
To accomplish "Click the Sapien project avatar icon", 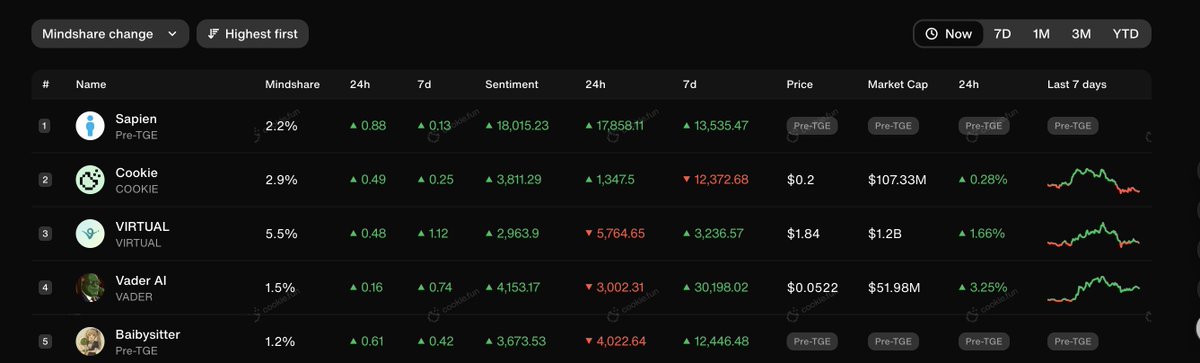I will (x=90, y=126).
